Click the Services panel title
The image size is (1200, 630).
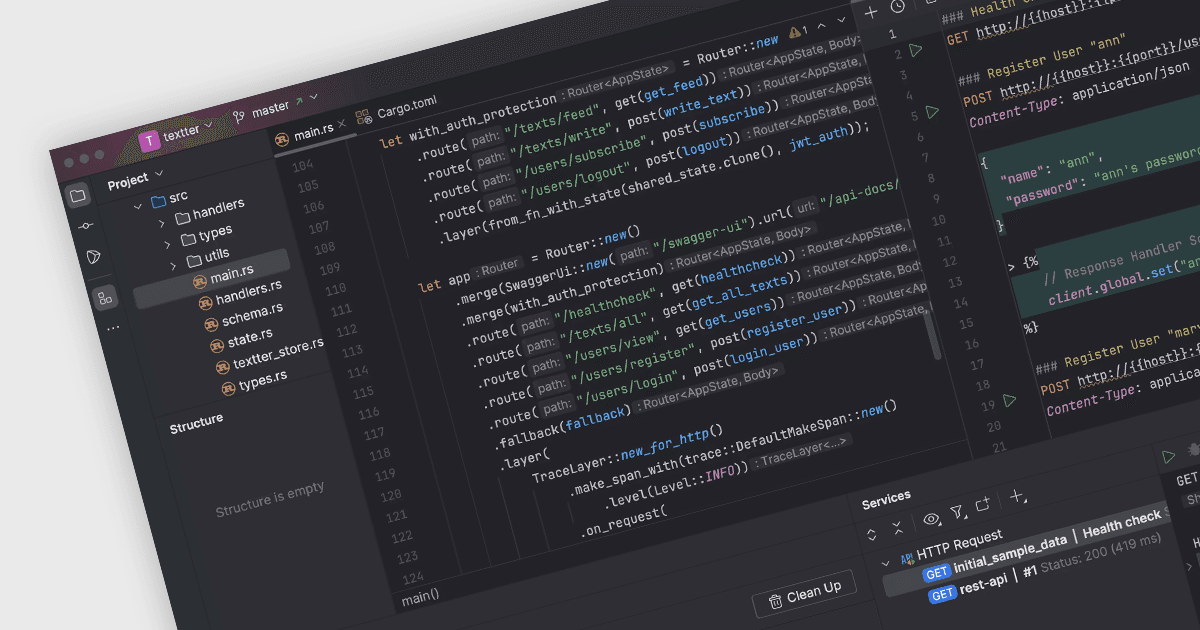pyautogui.click(x=886, y=498)
